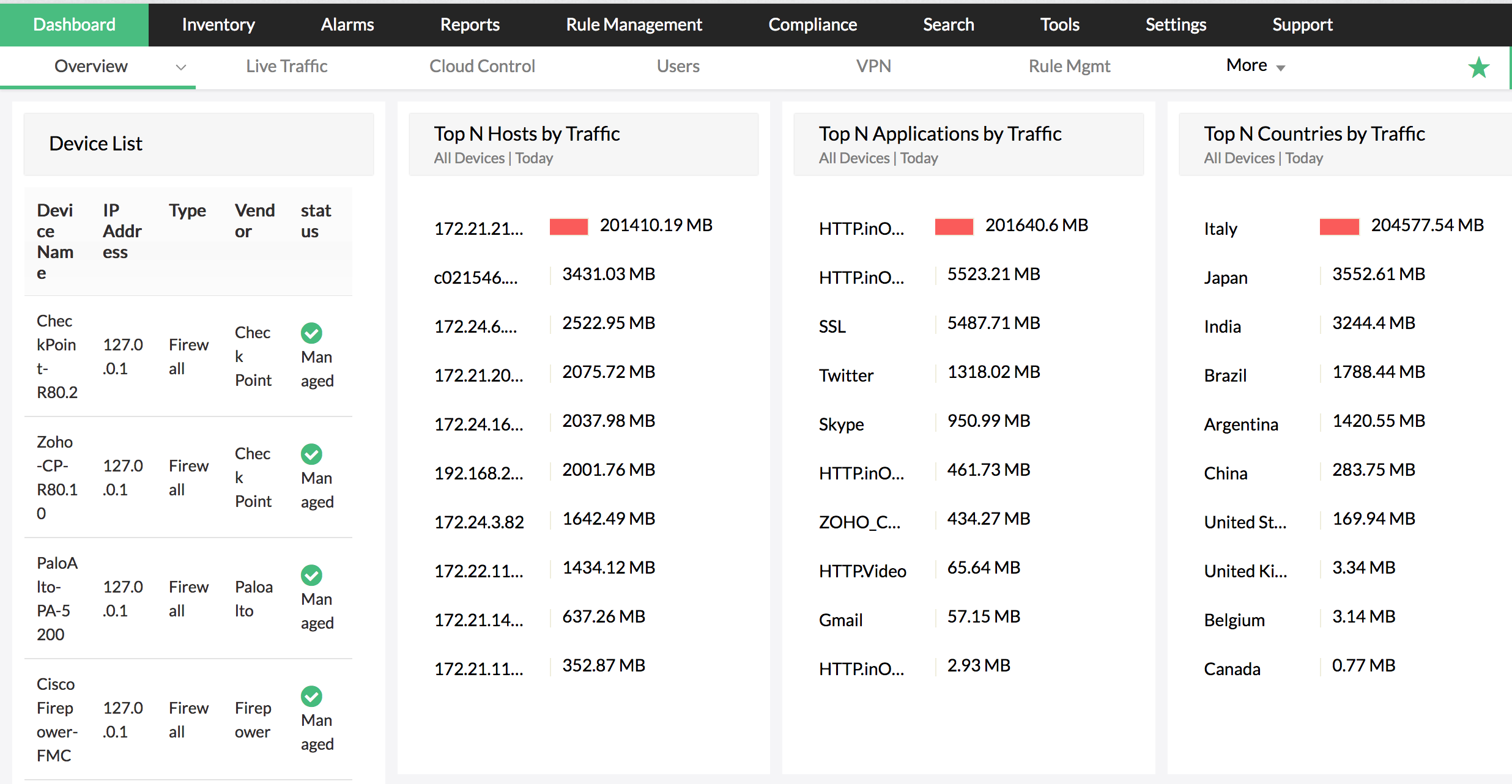
Task: Click the green favorites star icon
Action: pos(1478,67)
